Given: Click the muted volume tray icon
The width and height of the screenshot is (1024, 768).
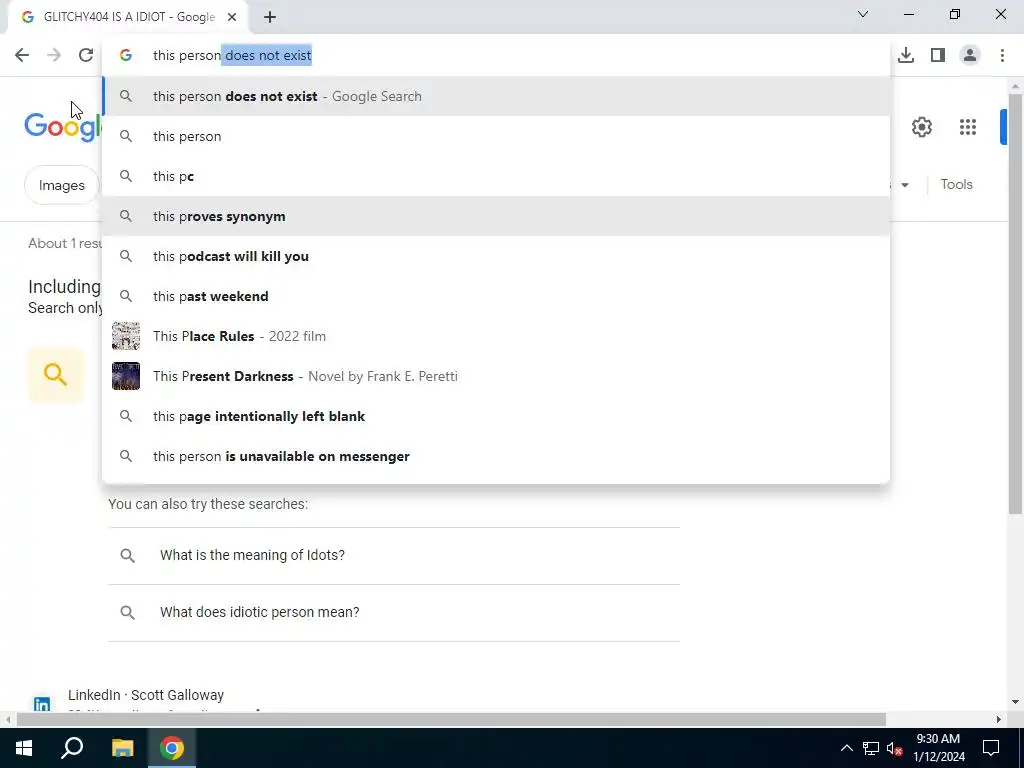Looking at the screenshot, I should click(x=895, y=748).
